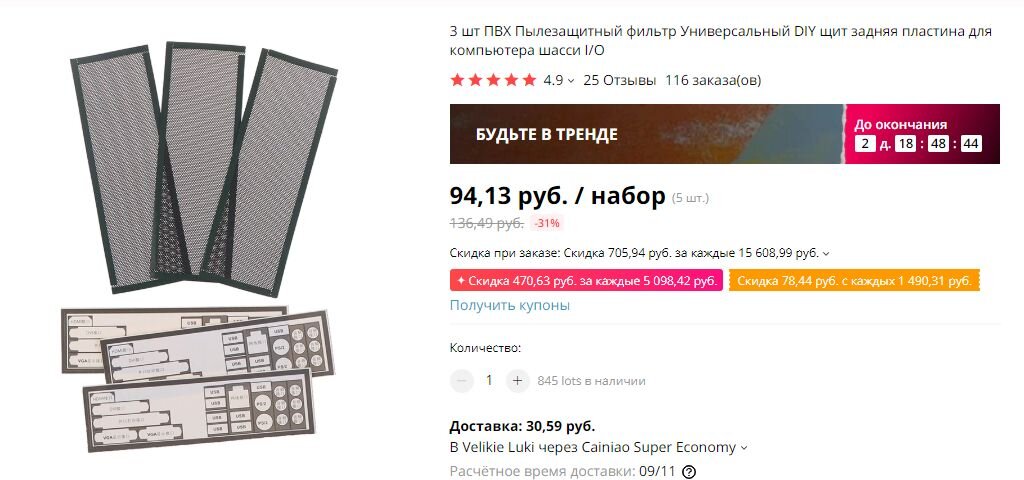This screenshot has height=480, width=1024.
Task: Open the I/O shield plates image
Action: pos(197,379)
